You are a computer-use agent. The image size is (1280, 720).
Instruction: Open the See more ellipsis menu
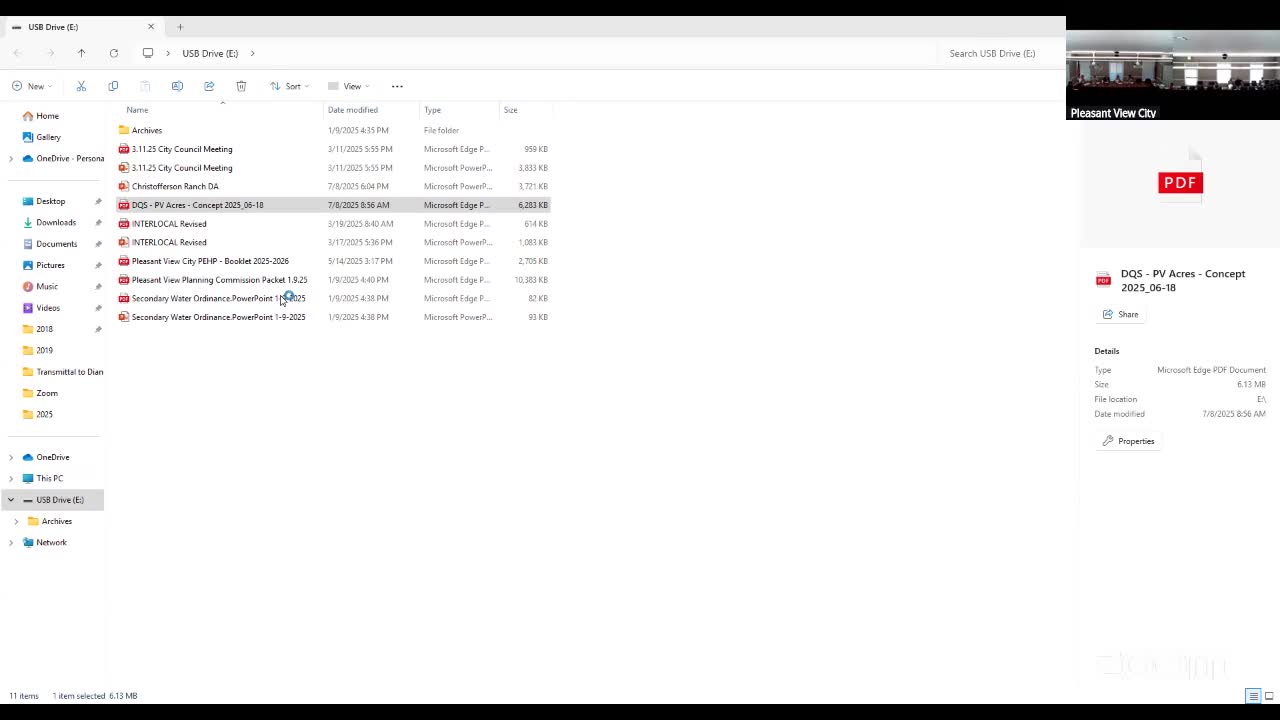[x=397, y=86]
